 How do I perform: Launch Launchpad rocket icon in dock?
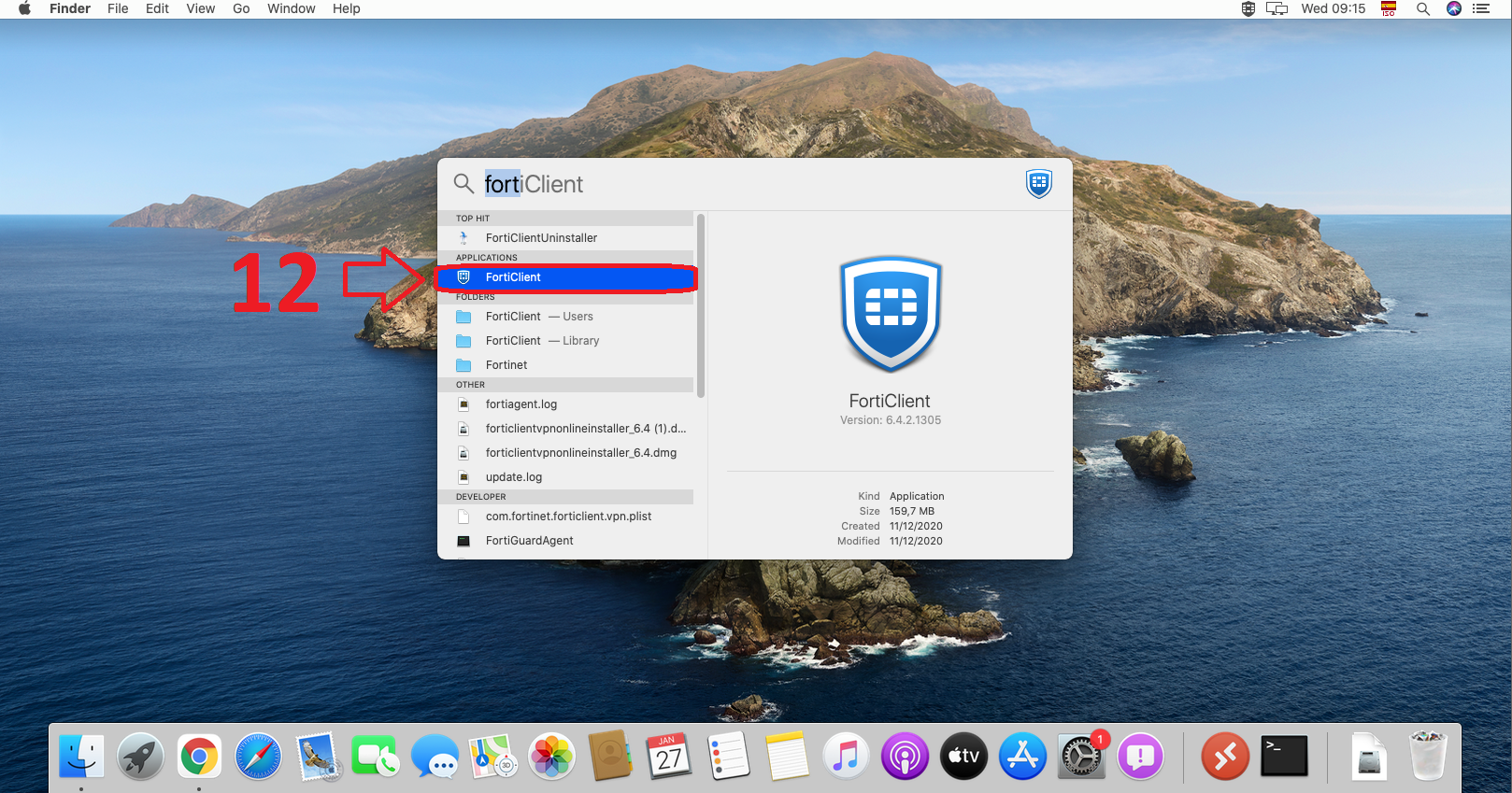140,757
